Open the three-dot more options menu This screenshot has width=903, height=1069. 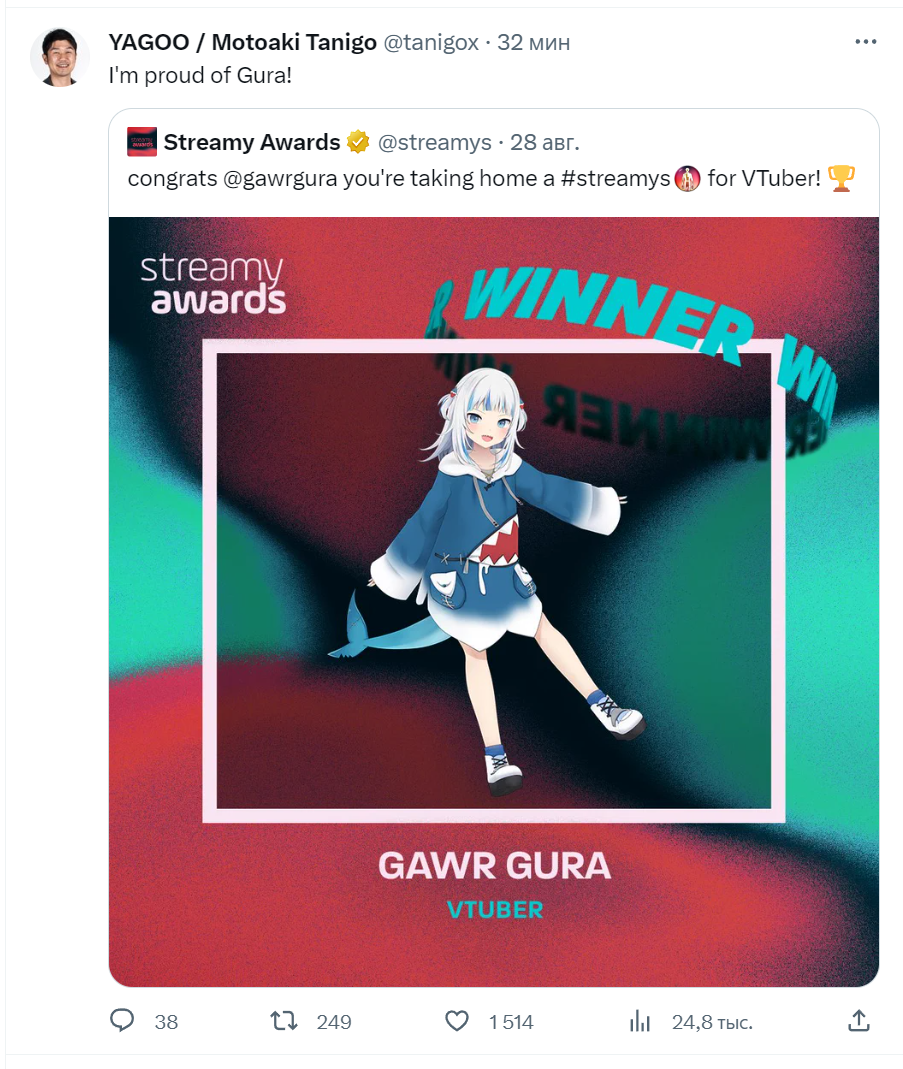[866, 42]
